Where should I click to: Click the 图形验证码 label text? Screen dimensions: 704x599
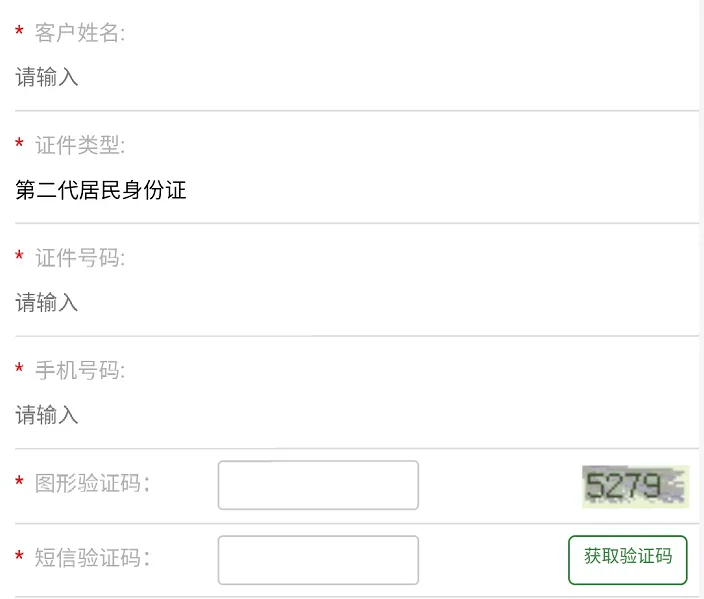(x=92, y=484)
